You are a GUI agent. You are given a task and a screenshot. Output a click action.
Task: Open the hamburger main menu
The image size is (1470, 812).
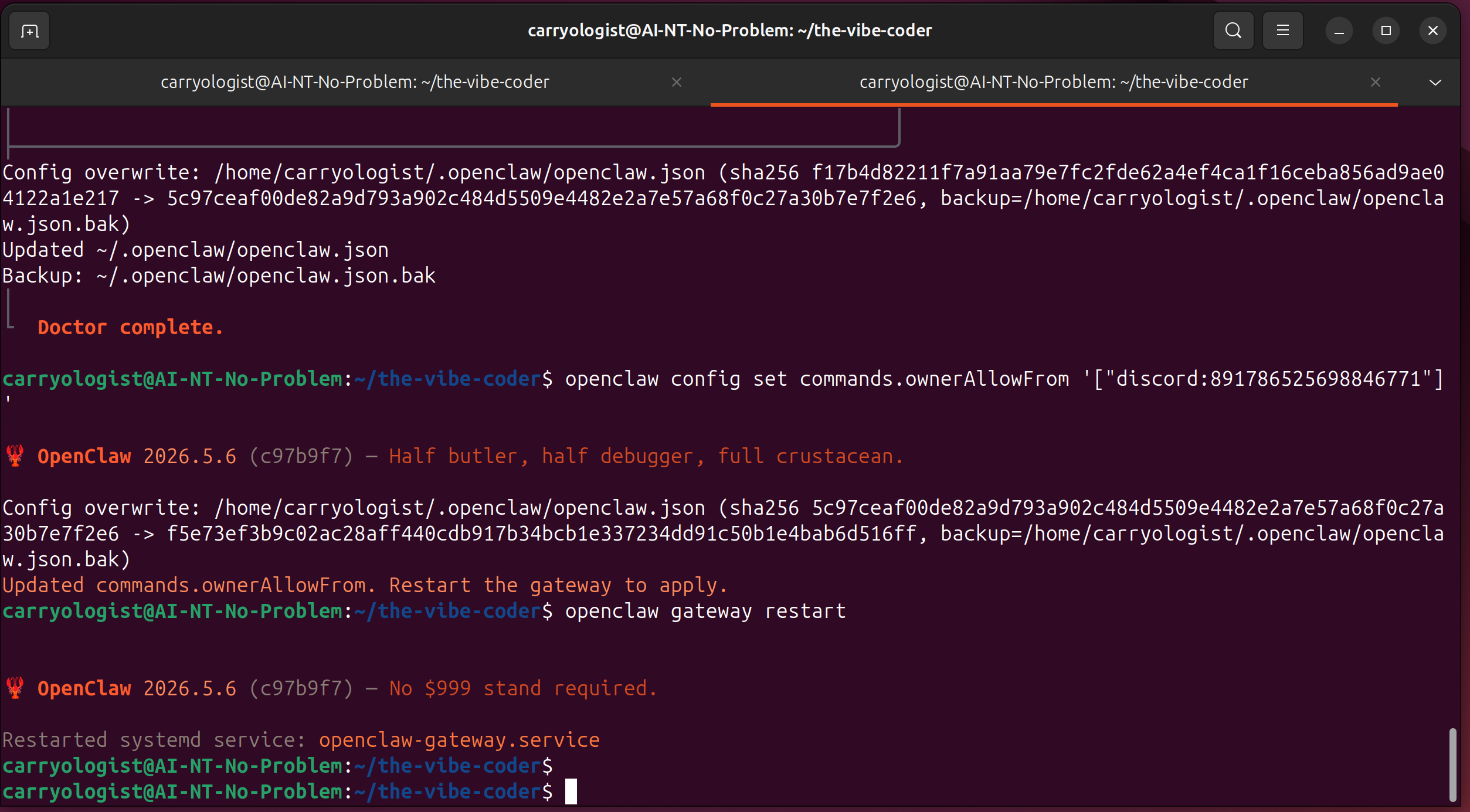coord(1282,30)
